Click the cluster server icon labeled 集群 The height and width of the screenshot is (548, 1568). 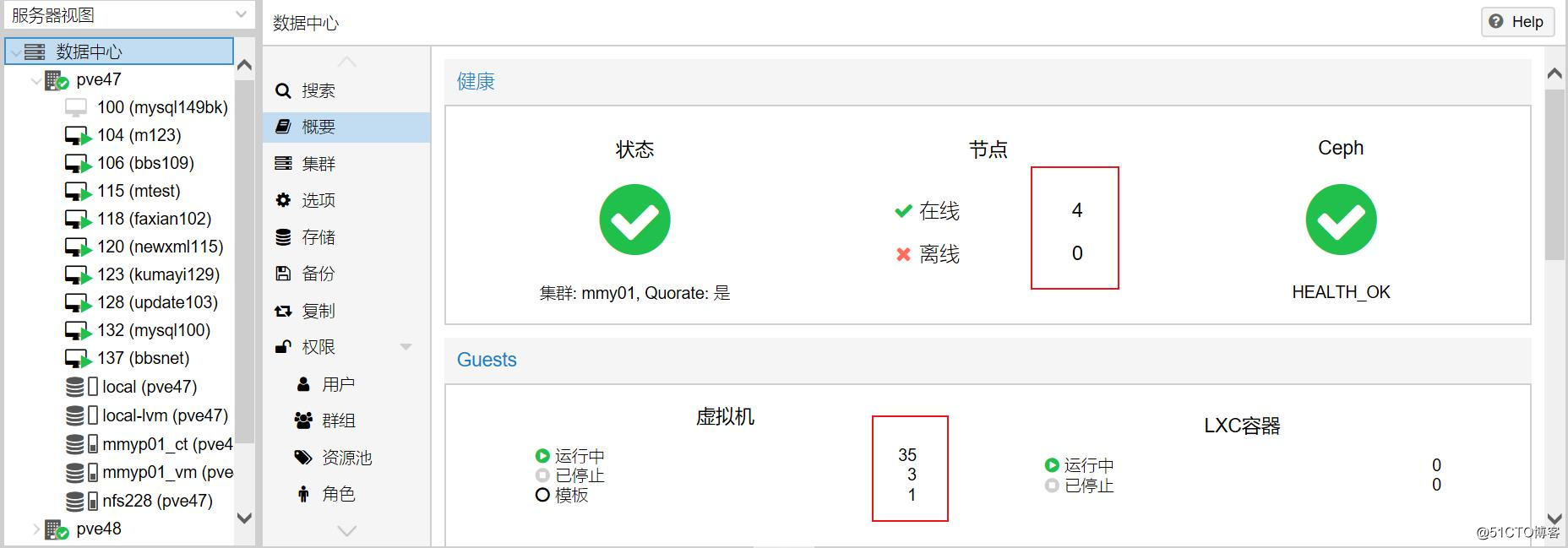283,164
